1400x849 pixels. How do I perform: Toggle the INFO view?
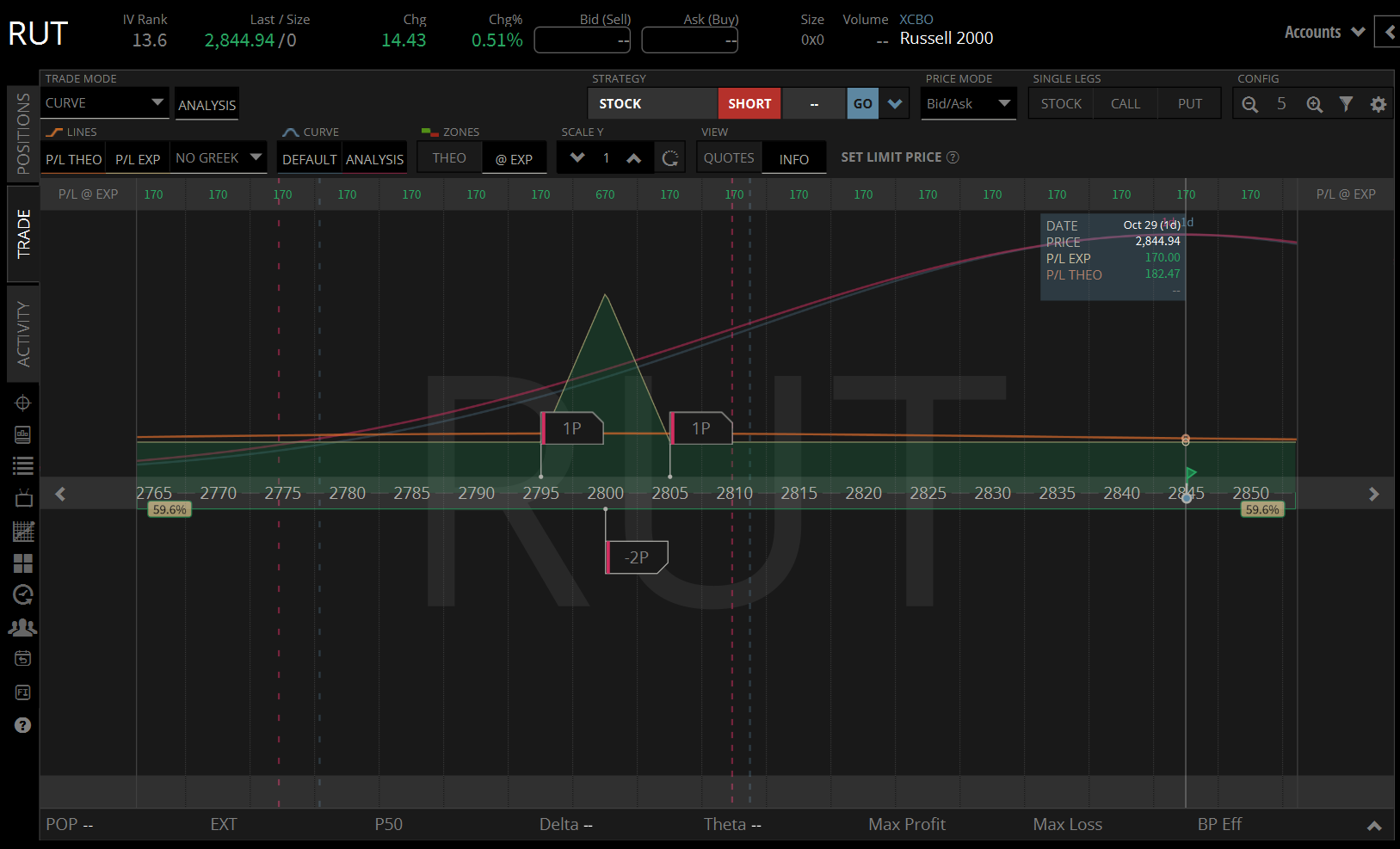[x=793, y=159]
